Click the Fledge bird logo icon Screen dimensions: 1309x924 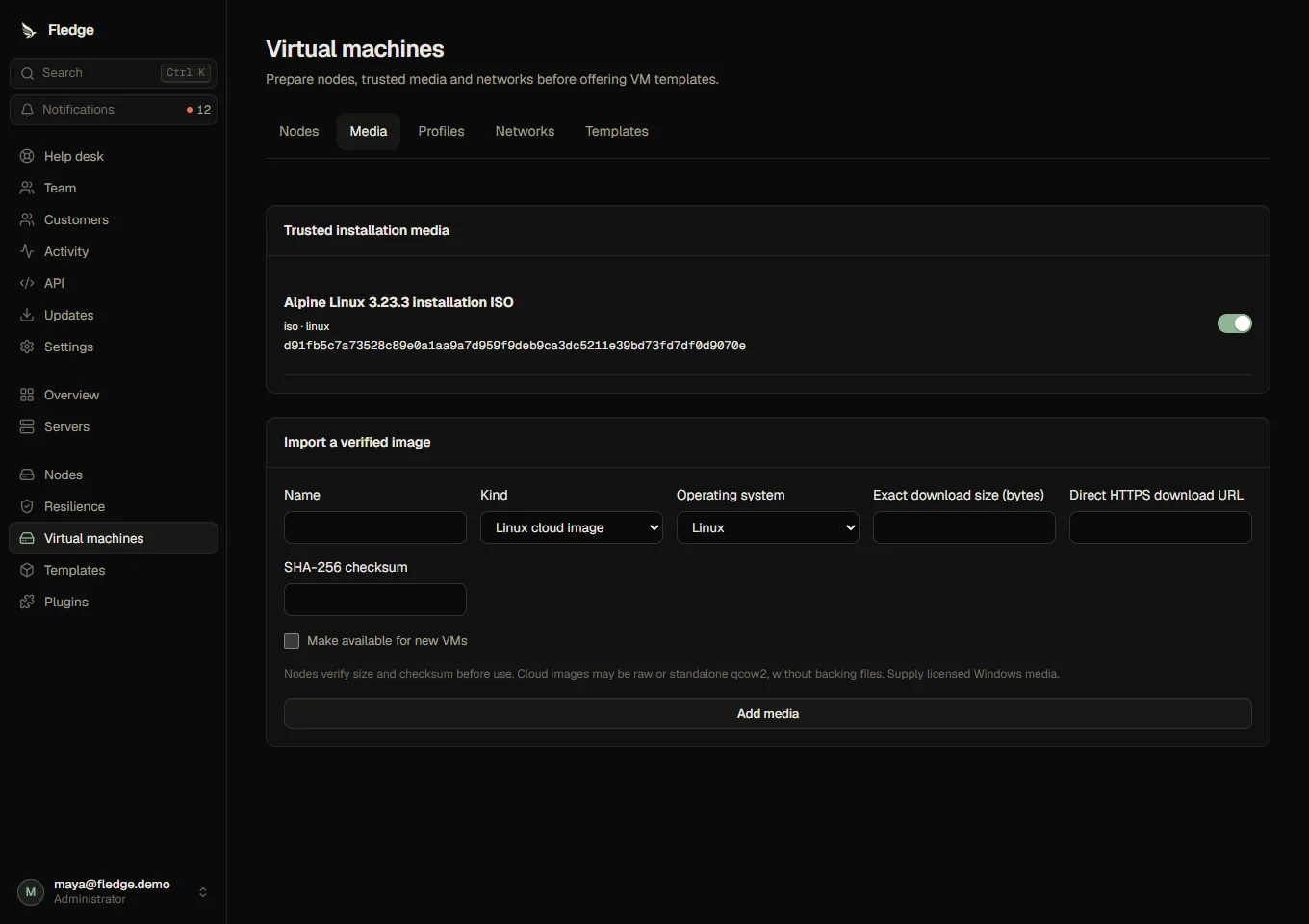tap(29, 30)
